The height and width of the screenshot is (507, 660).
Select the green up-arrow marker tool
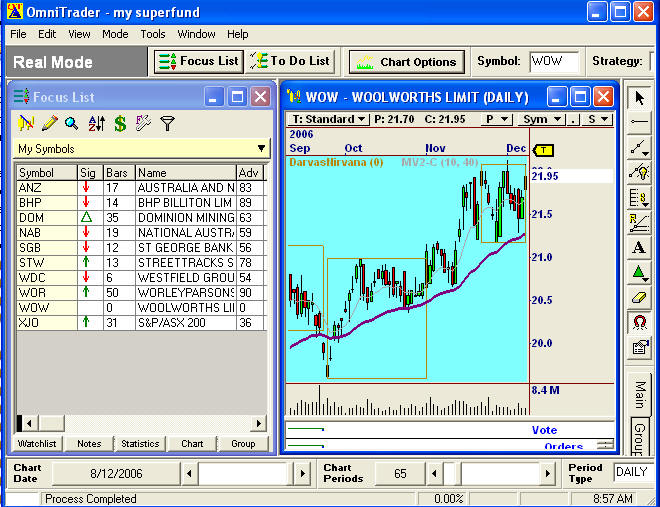pos(639,273)
